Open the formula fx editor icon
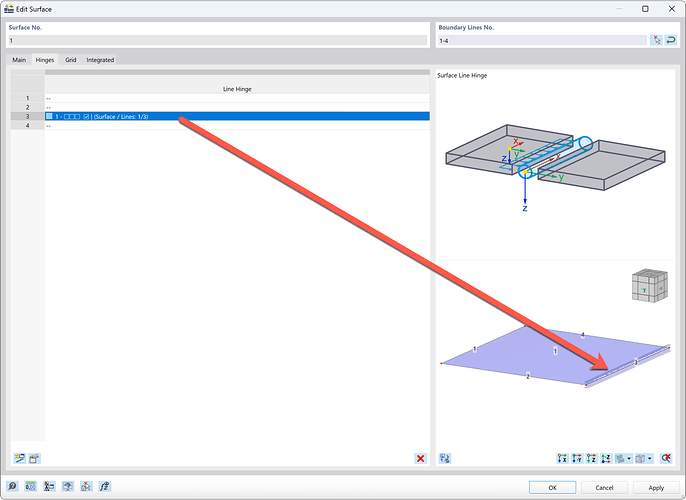This screenshot has width=686, height=500. pos(105,486)
